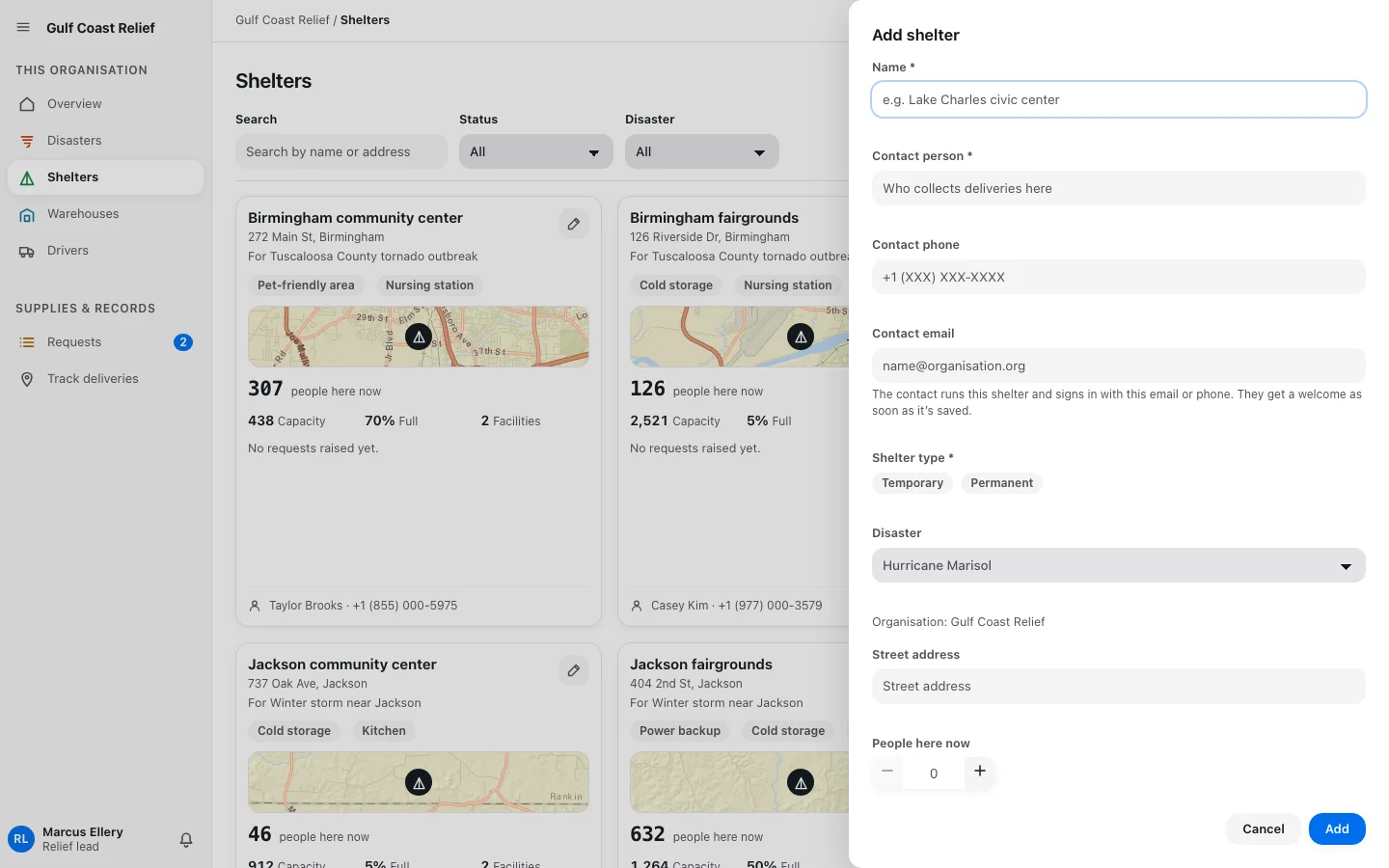Click the Contact phone field
Viewport: 1389px width, 868px height.
tap(1119, 277)
